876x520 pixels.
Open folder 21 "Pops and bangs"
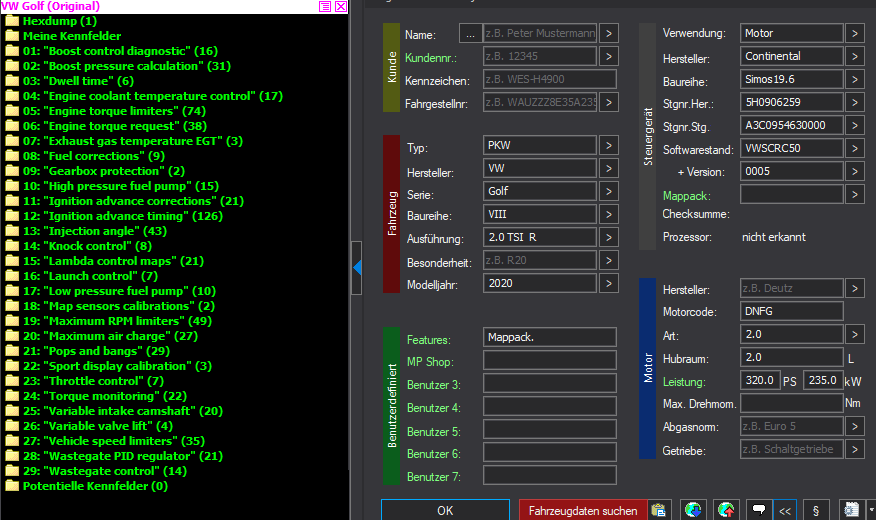88,351
